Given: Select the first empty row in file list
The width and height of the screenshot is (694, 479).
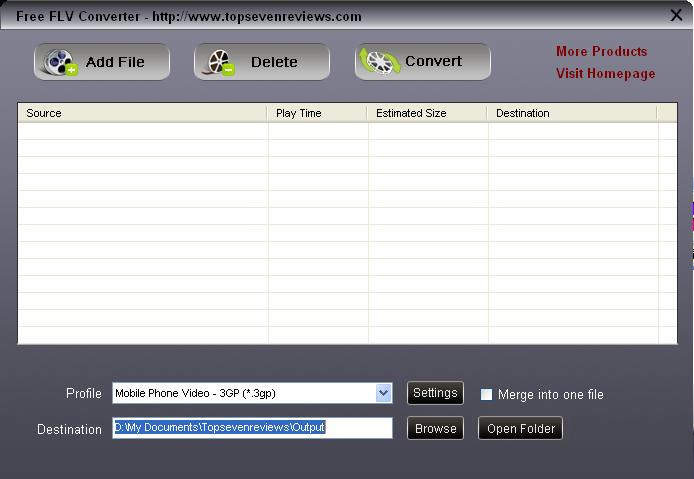Looking at the screenshot, I should click(347, 131).
